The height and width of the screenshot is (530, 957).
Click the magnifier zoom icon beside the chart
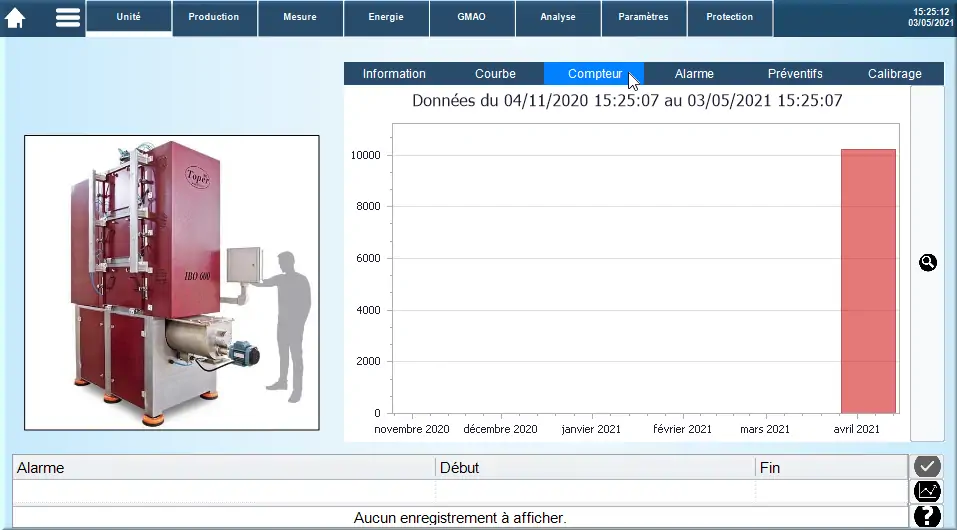(928, 263)
